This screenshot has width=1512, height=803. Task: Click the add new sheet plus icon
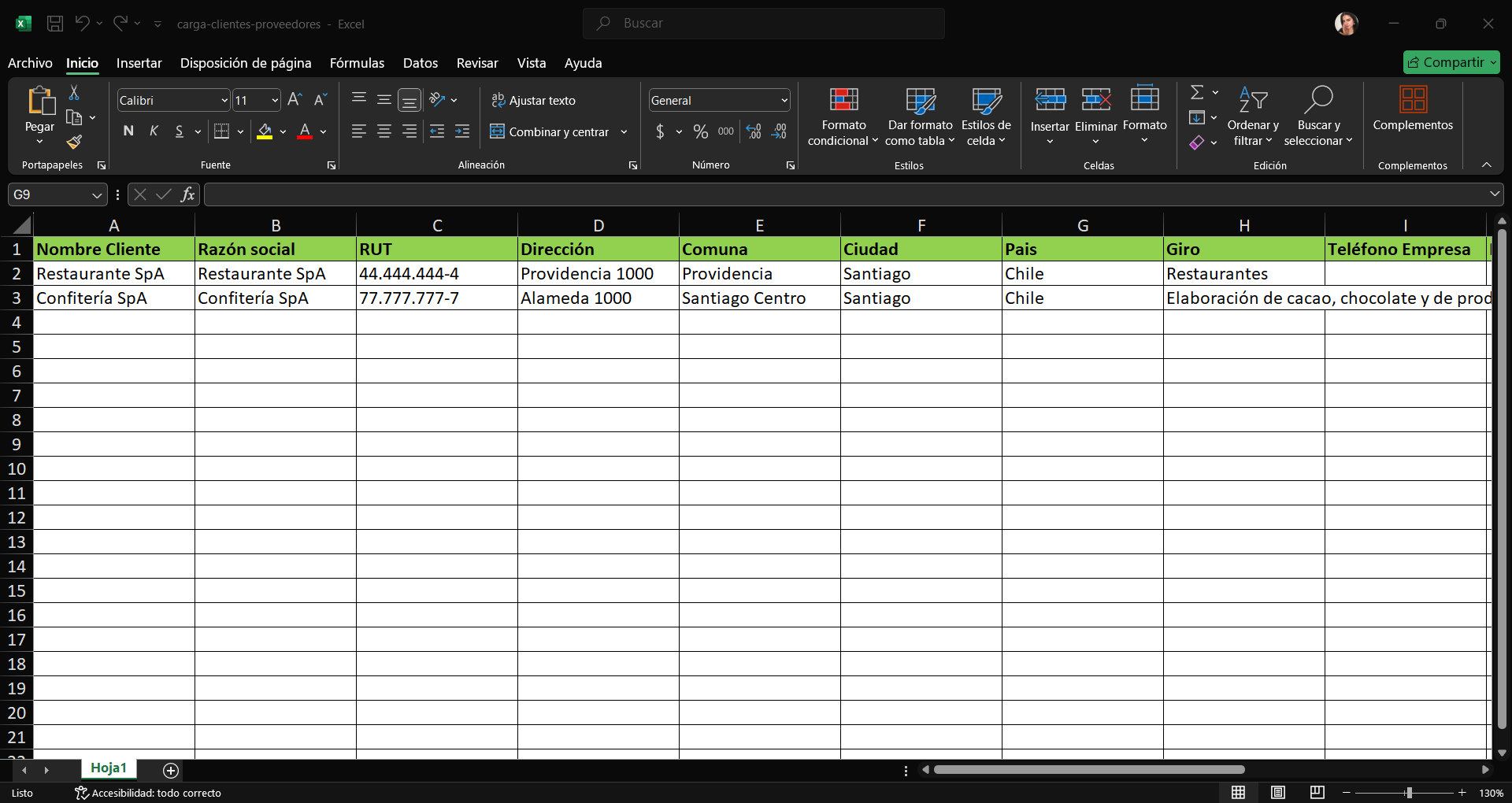(x=171, y=770)
